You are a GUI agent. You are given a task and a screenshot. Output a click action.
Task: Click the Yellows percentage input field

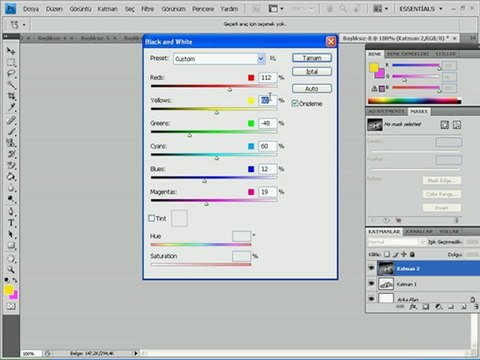pos(267,100)
